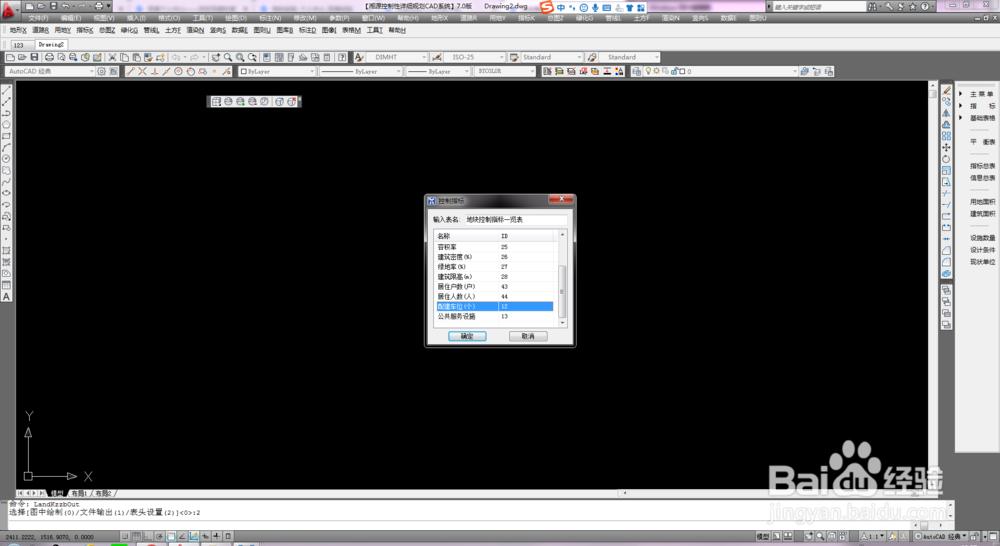1000x546 pixels.
Task: Select the Line tool in the left draw toolbar
Action: tap(6, 90)
